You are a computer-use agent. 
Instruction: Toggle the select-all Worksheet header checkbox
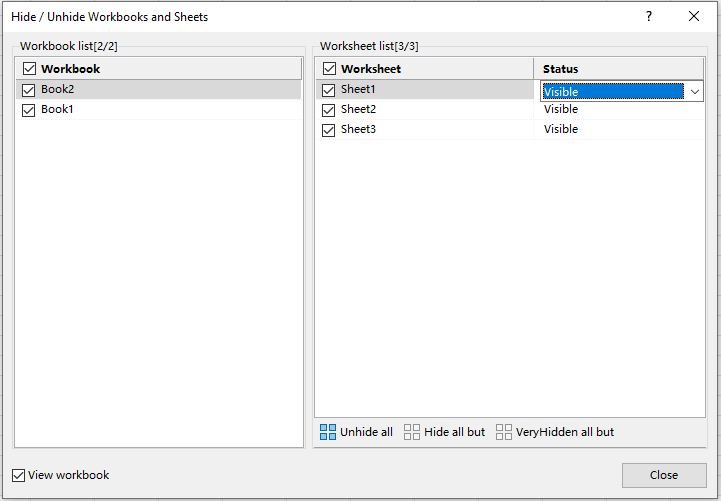pos(329,69)
